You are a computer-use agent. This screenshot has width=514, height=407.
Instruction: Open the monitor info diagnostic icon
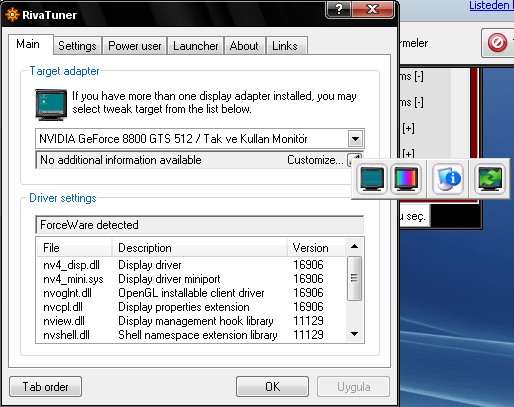448,179
